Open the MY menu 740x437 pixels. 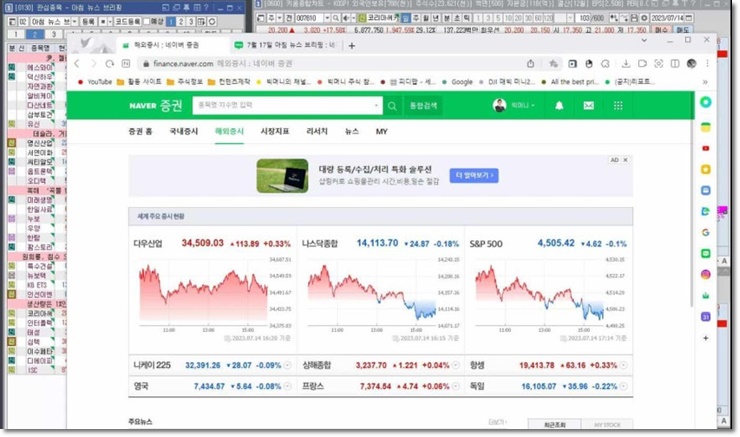click(381, 131)
